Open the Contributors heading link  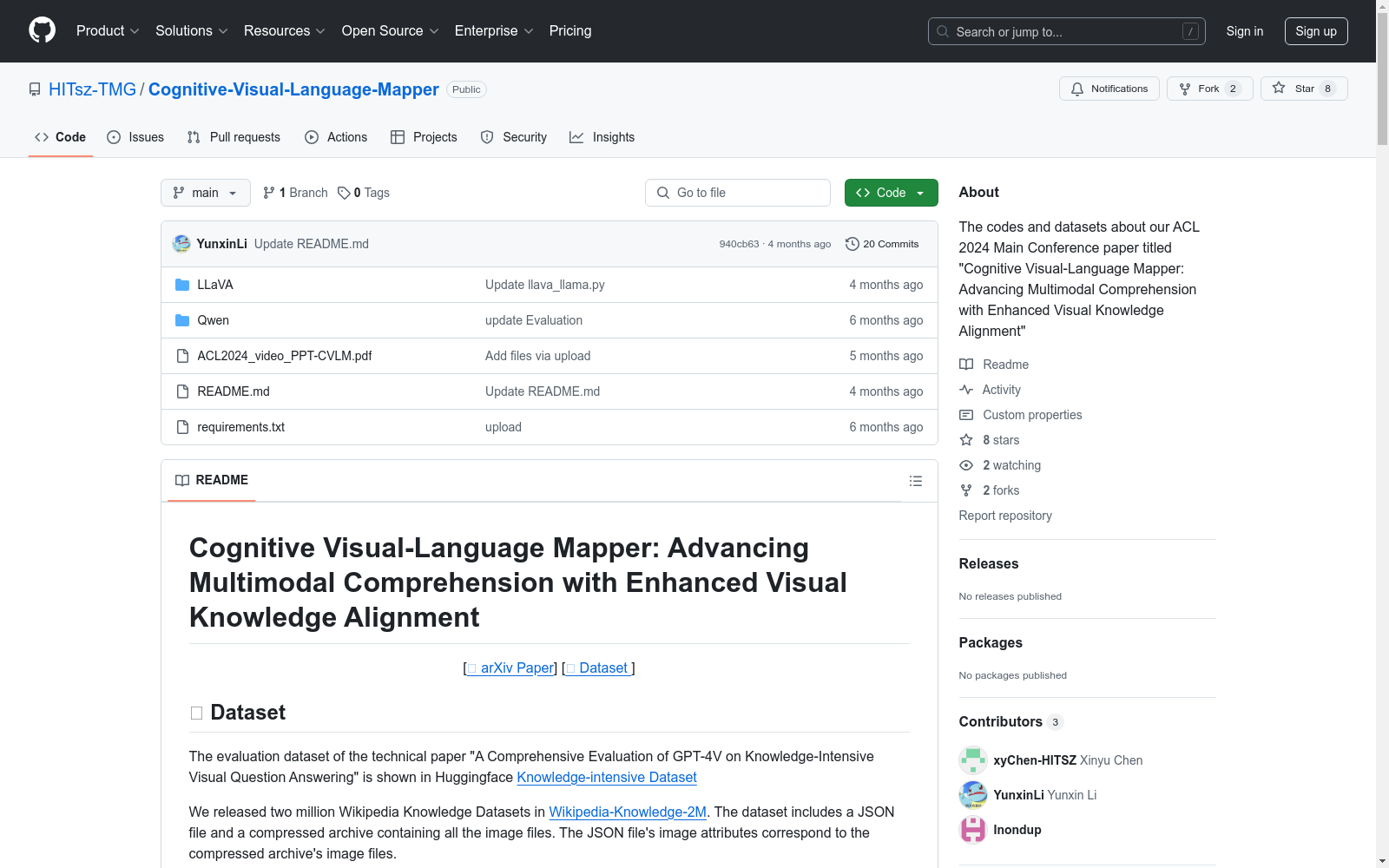point(1011,721)
